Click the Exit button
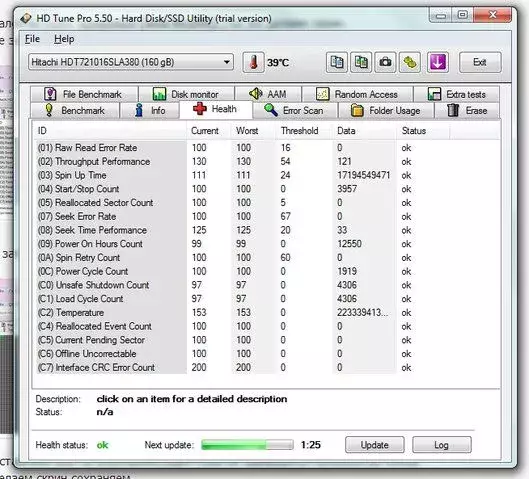 (480, 62)
